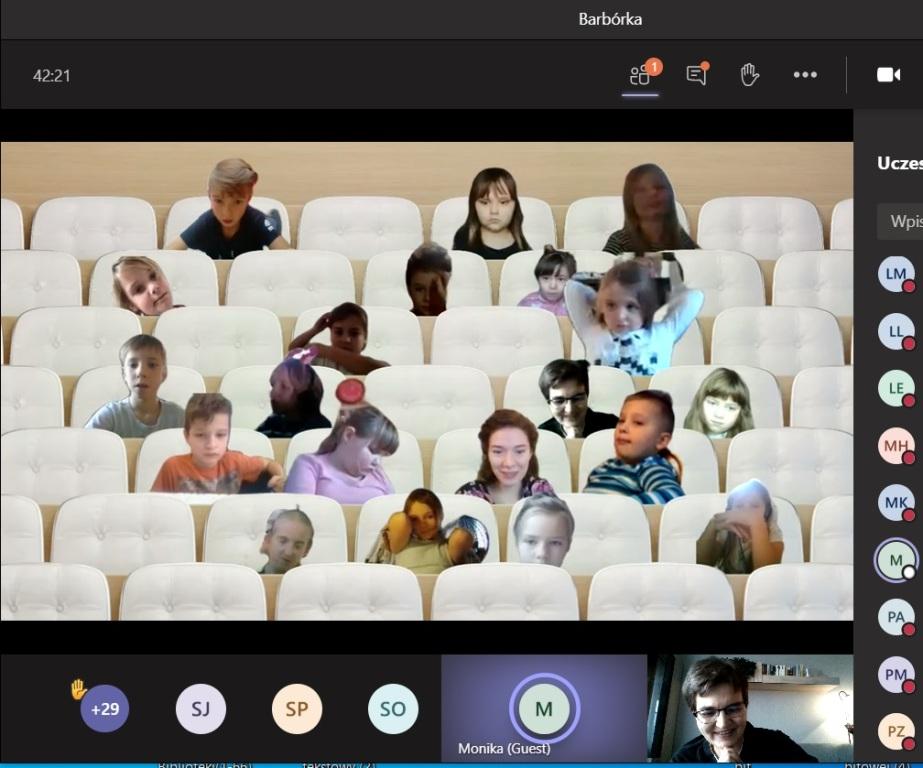Select participant M in the list
The width and height of the screenshot is (923, 768).
896,560
